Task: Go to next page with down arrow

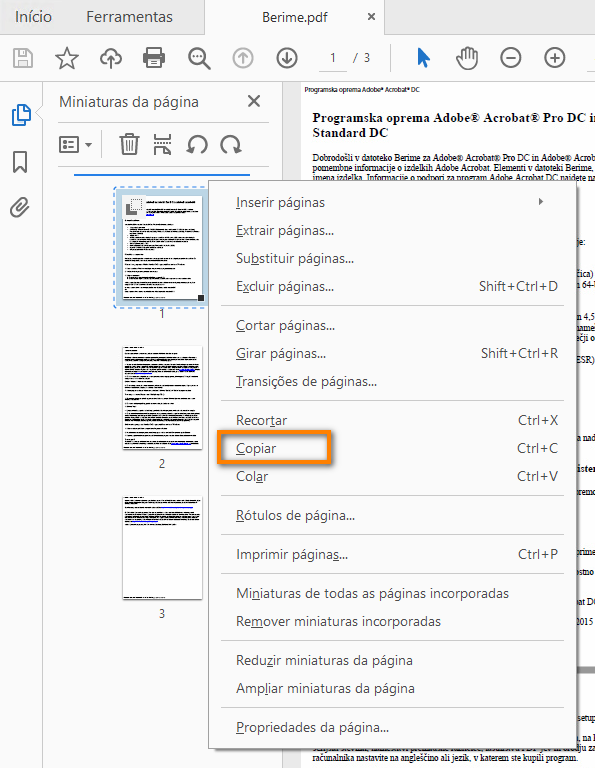Action: click(287, 58)
